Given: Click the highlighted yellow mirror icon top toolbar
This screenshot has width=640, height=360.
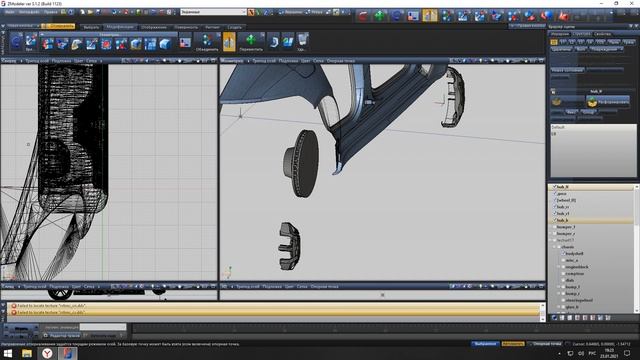Looking at the screenshot, I should [430, 16].
